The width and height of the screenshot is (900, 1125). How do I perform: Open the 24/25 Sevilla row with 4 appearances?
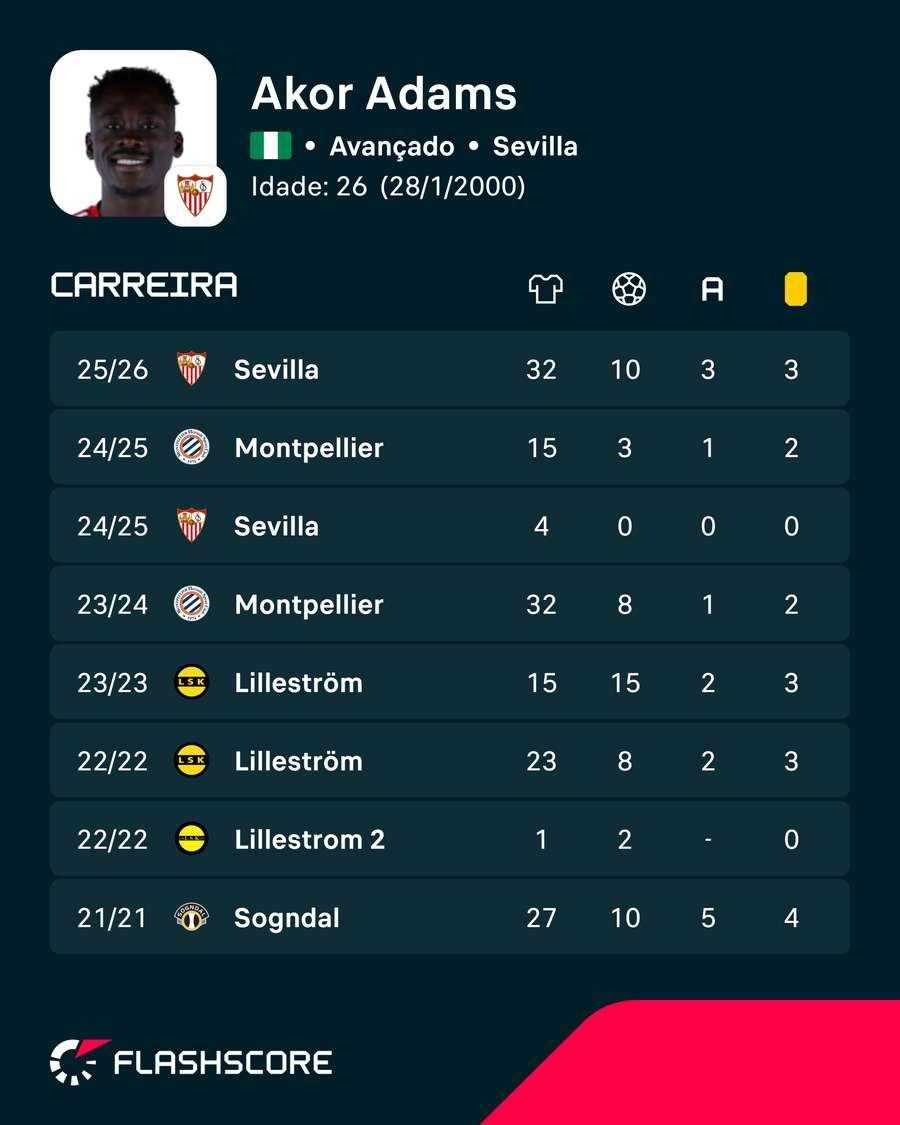[x=450, y=525]
